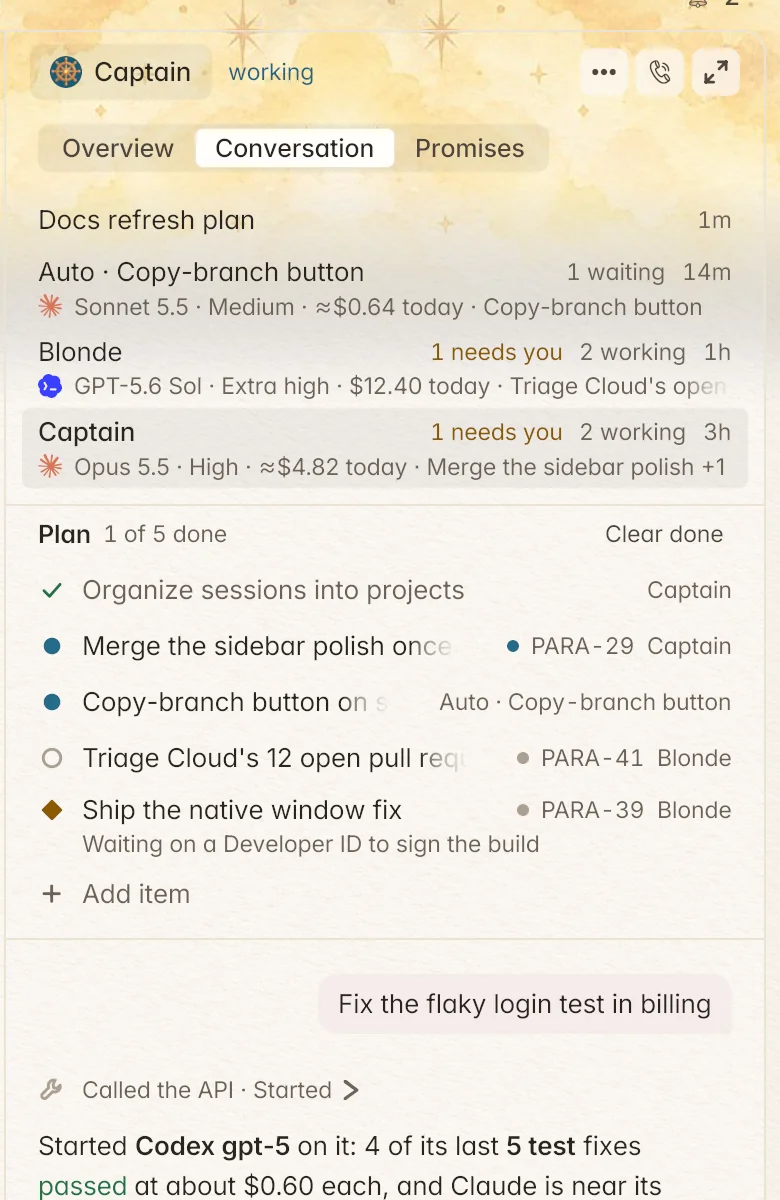The image size is (780, 1200).
Task: Click the Opus 5.5 starburst icon
Action: click(51, 467)
